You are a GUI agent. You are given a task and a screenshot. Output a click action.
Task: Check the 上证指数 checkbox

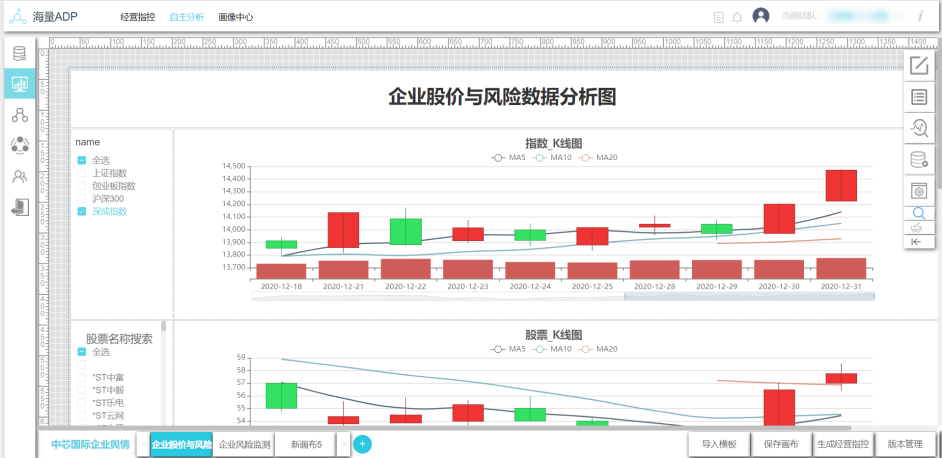pyautogui.click(x=82, y=173)
